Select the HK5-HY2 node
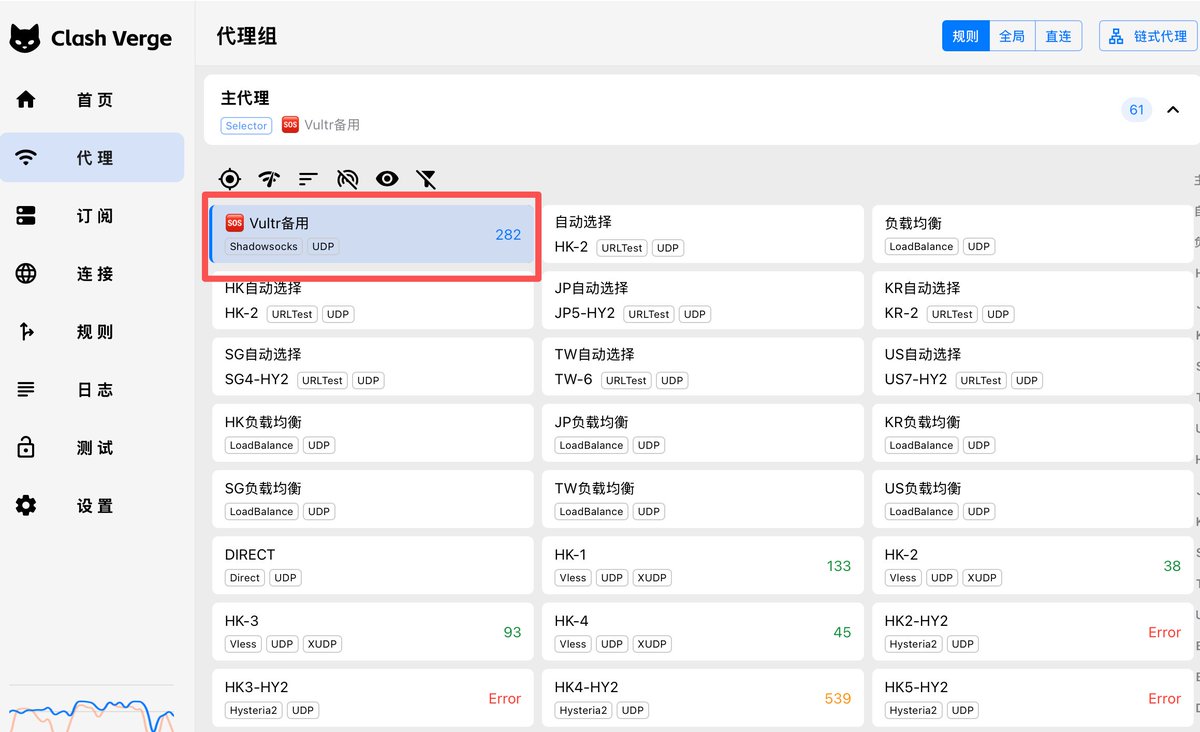 click(x=1033, y=698)
